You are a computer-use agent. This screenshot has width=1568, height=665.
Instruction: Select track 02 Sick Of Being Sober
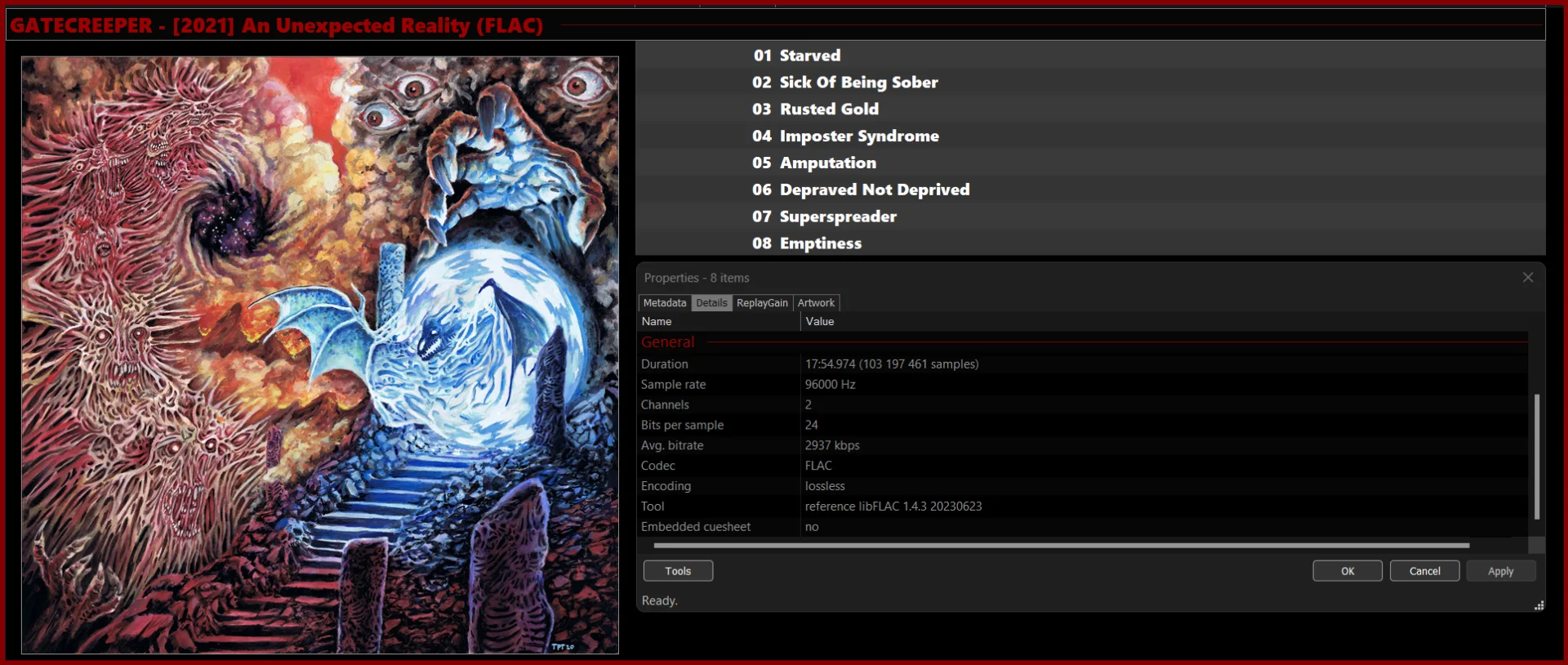(x=1090, y=83)
